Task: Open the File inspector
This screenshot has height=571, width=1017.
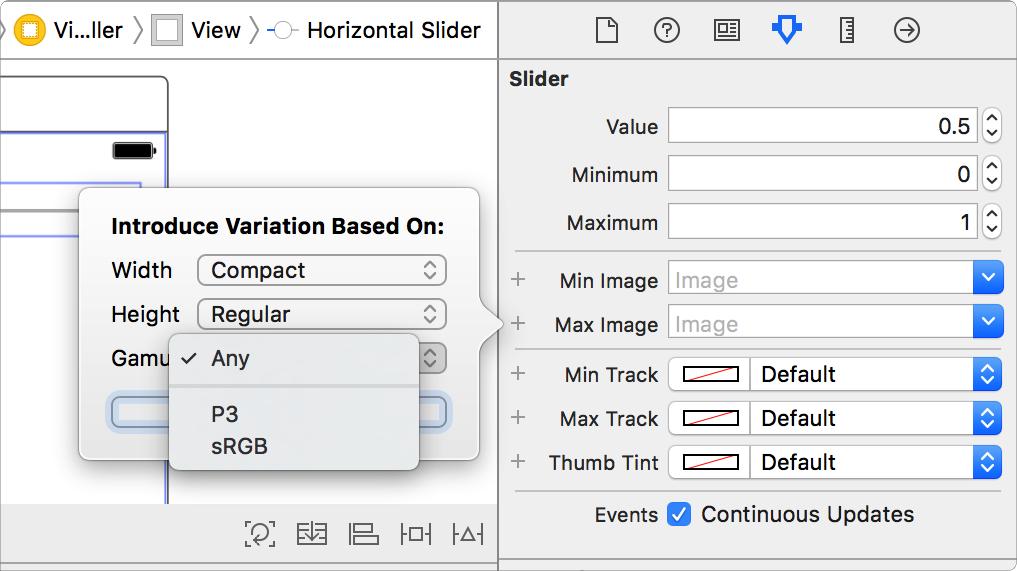Action: click(607, 31)
